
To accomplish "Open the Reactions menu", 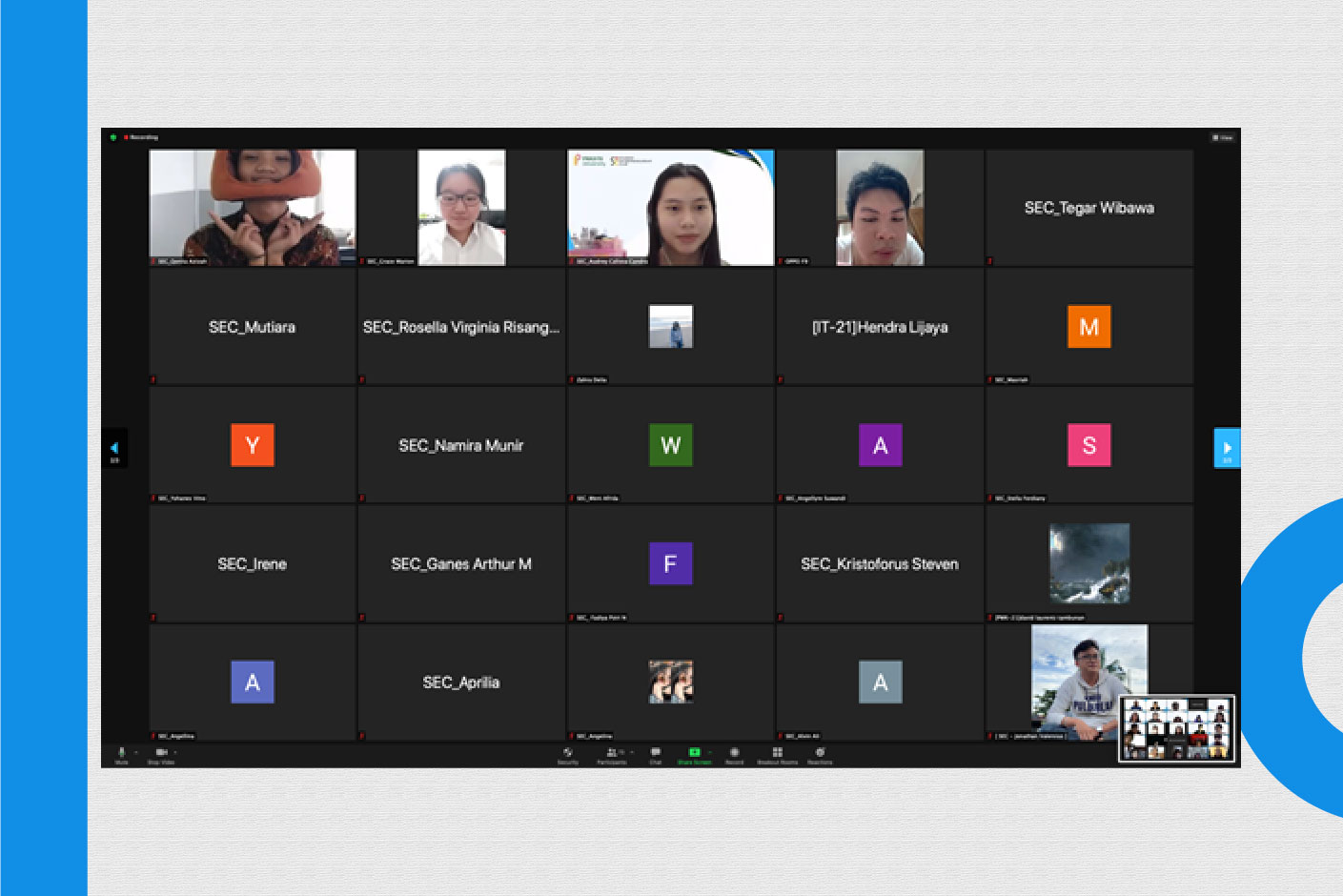I will (x=820, y=754).
